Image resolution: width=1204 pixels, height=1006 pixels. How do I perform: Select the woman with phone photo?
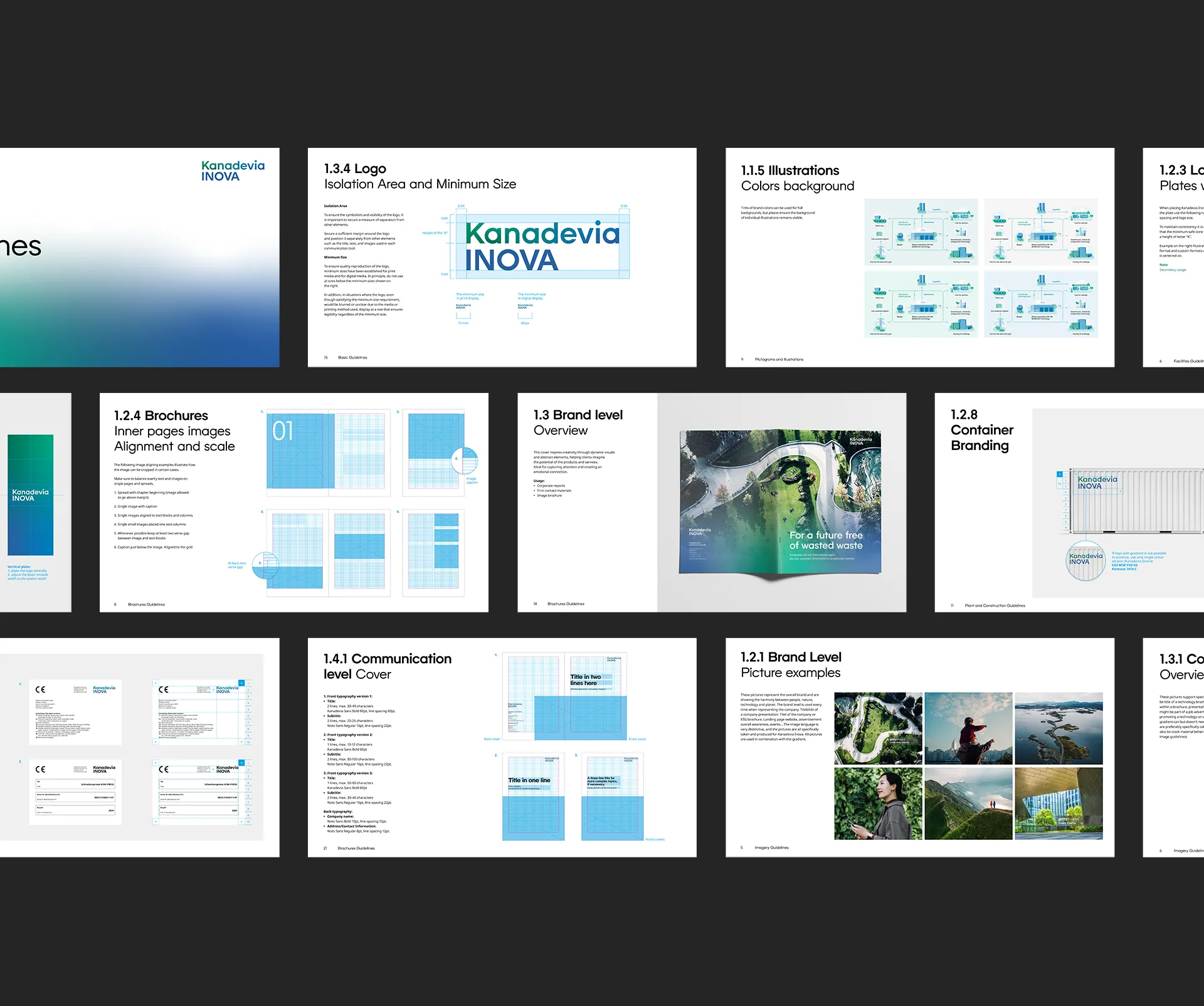pyautogui.click(x=877, y=804)
